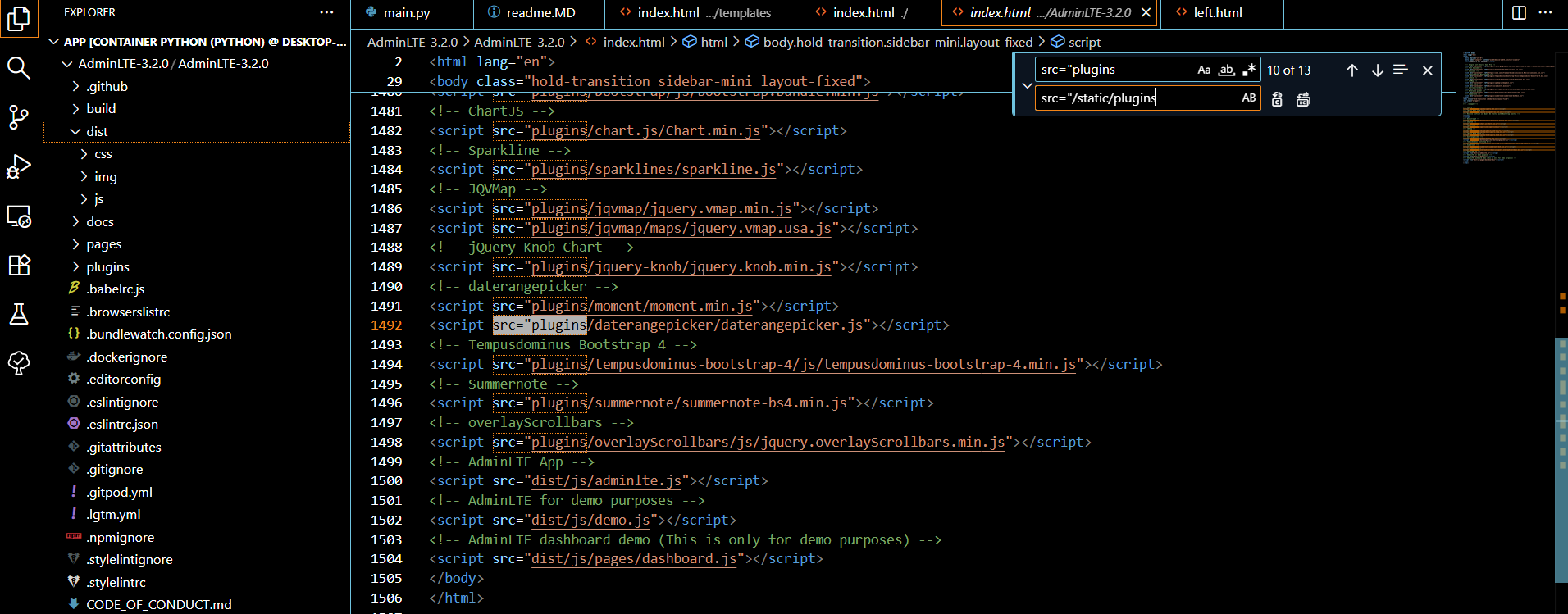This screenshot has height=614, width=1568.
Task: Click the html breadcrumb segment
Action: (x=705, y=42)
